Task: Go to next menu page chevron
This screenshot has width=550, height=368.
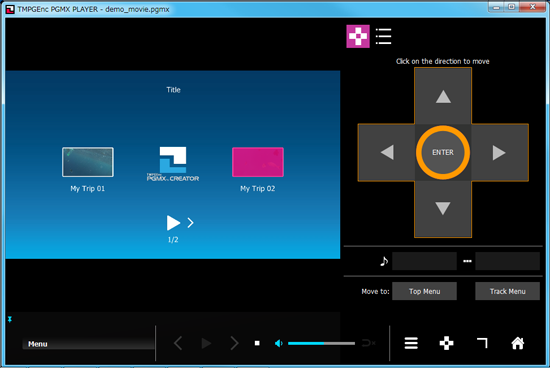Action: click(190, 223)
